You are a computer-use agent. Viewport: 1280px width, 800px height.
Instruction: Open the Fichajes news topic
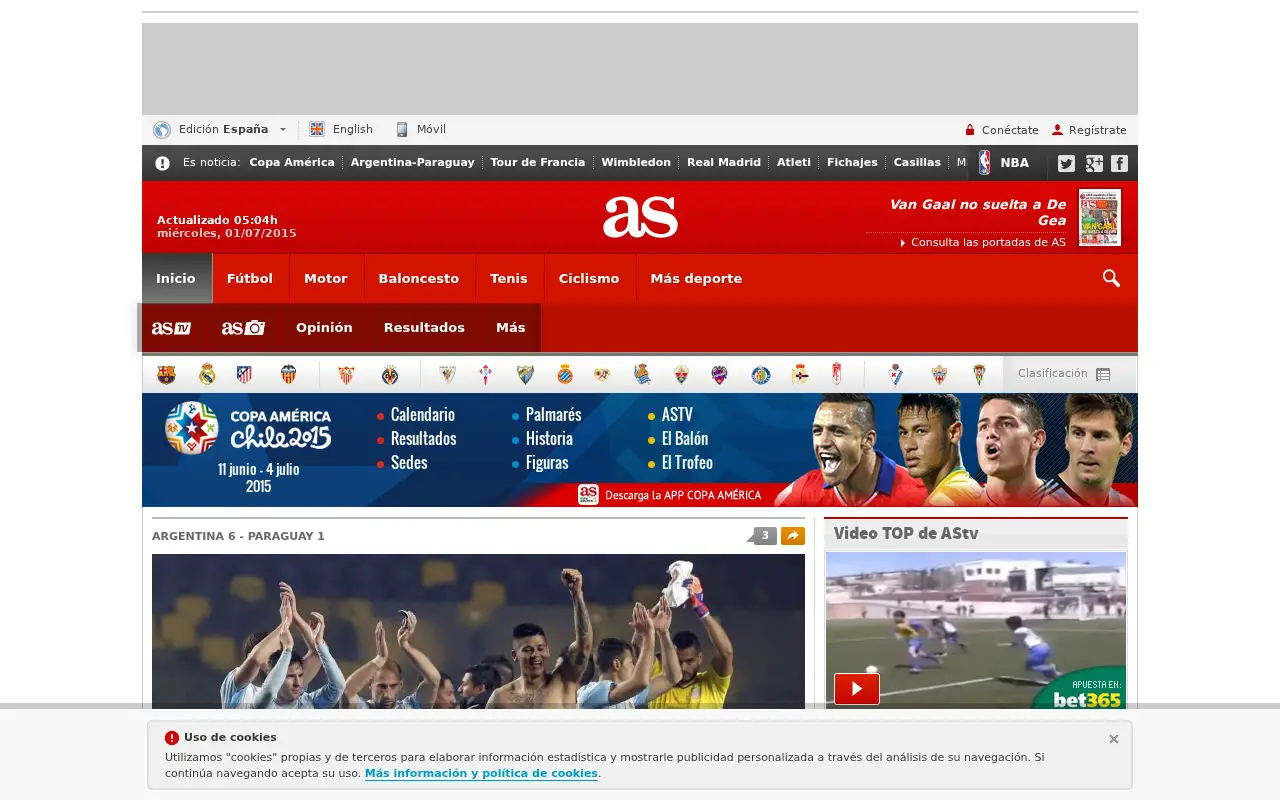852,162
